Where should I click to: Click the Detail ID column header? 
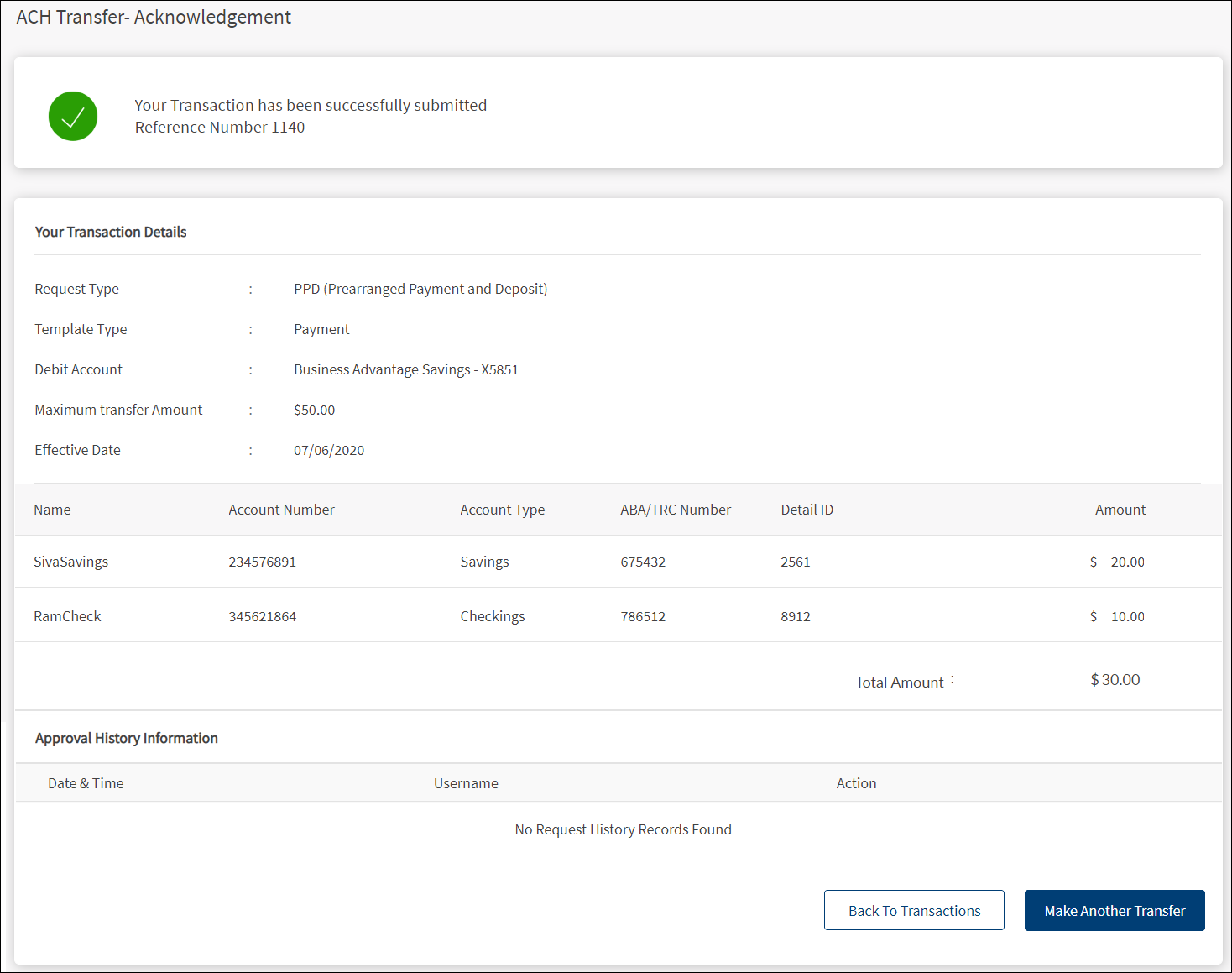(807, 510)
